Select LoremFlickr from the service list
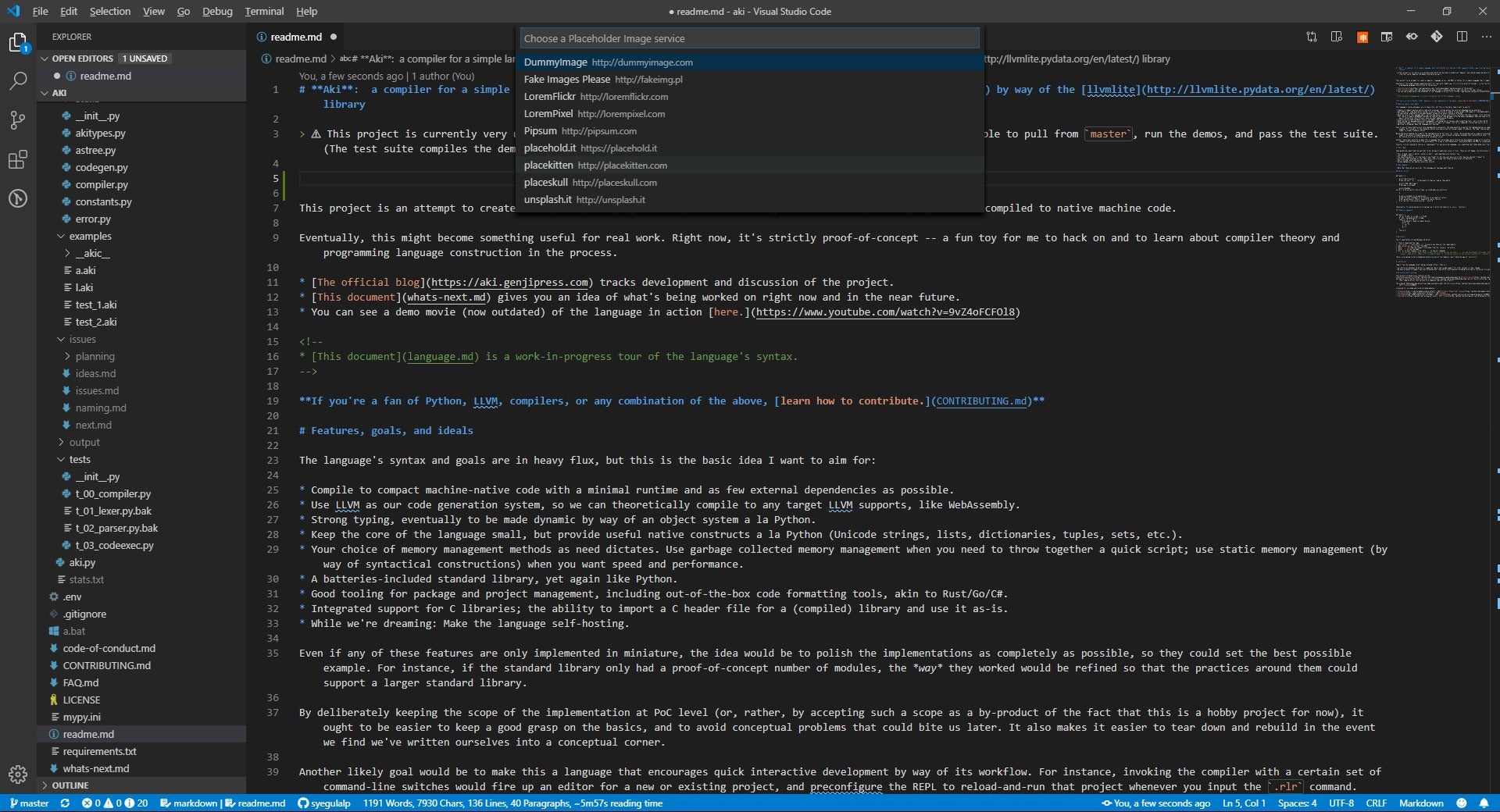 coord(750,97)
